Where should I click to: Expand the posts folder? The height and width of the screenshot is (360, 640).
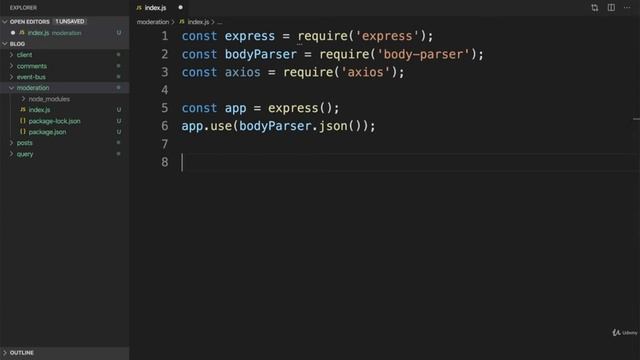11,143
